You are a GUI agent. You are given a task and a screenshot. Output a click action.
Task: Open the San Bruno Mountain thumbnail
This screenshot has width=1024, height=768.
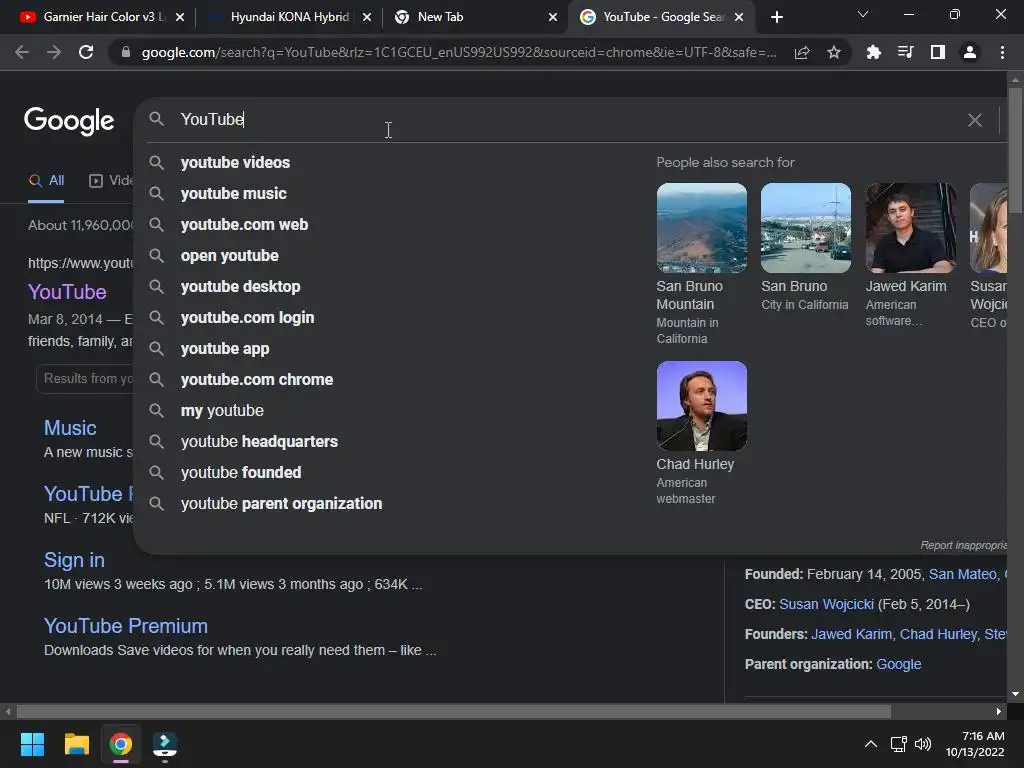(701, 228)
